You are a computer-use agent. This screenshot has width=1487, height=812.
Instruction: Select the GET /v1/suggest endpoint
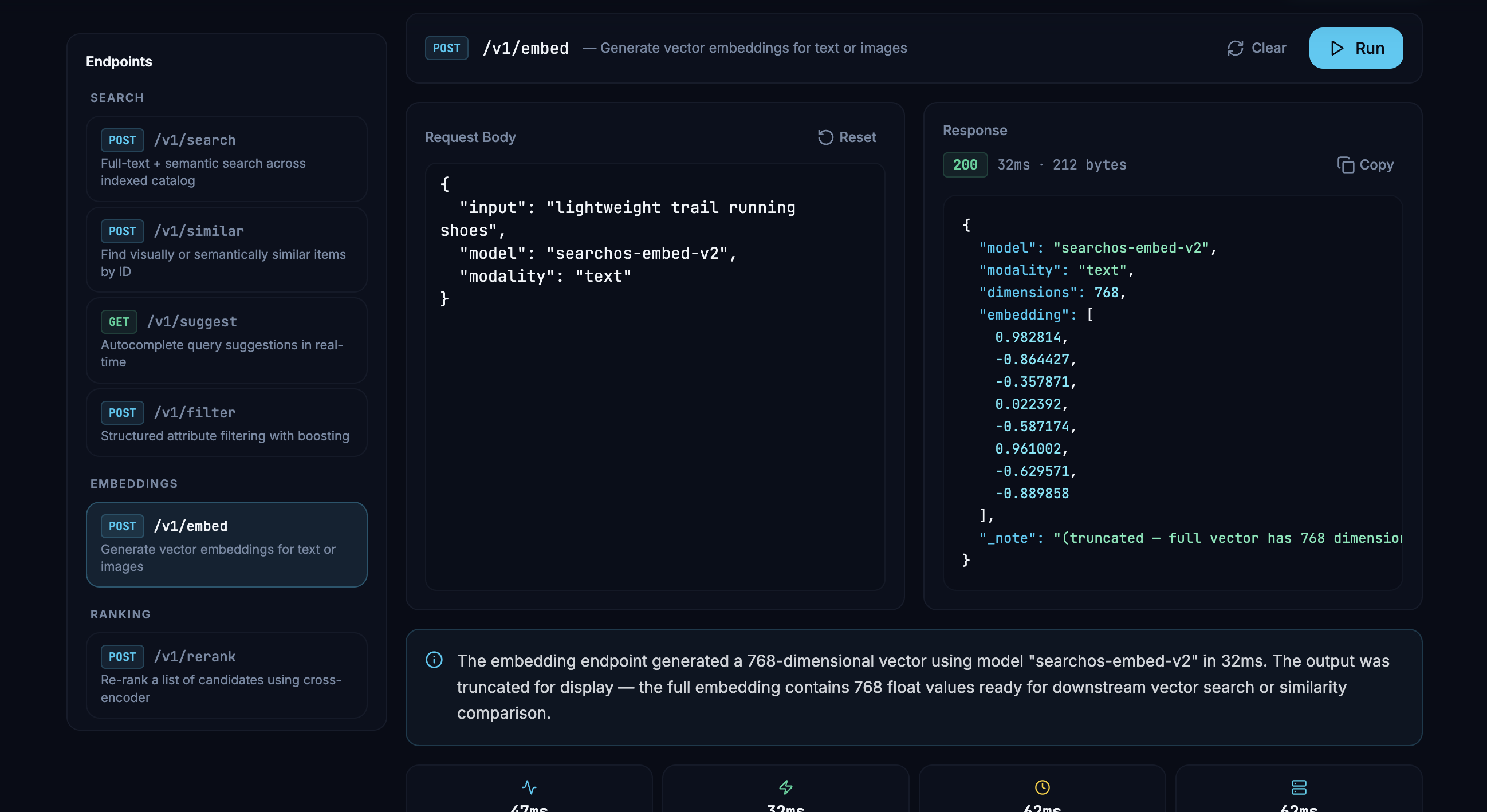(x=226, y=341)
